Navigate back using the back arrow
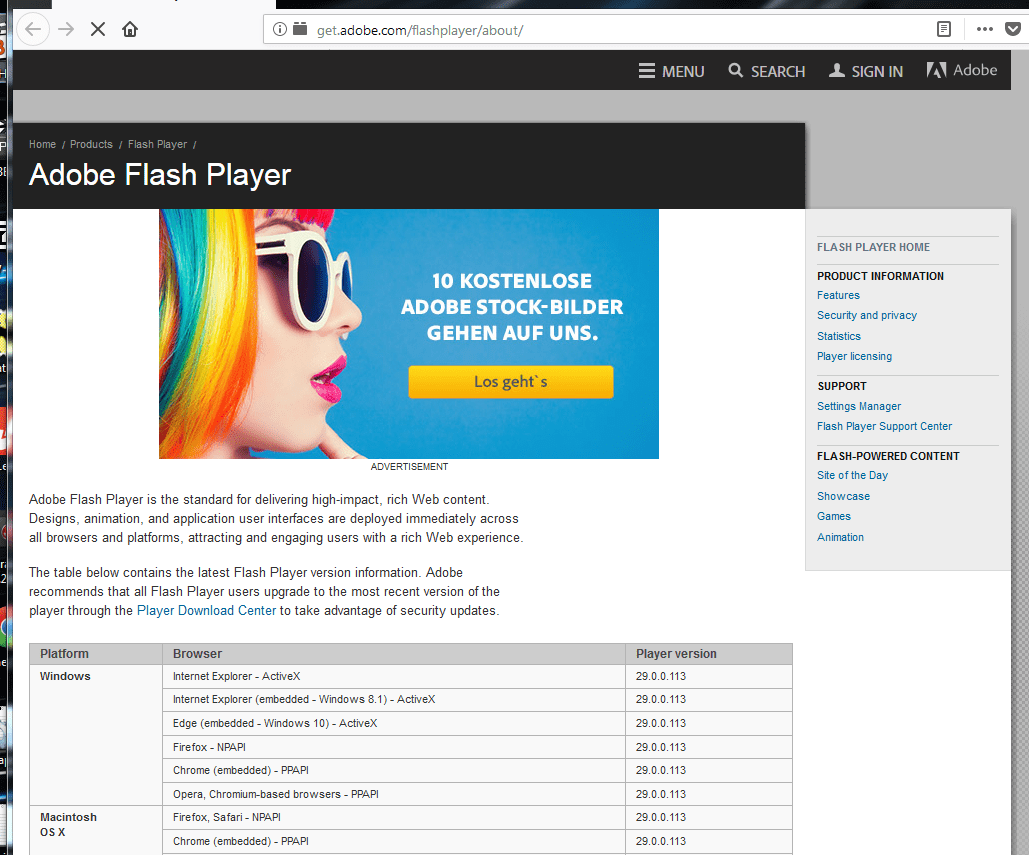The height and width of the screenshot is (855, 1029). tap(33, 29)
